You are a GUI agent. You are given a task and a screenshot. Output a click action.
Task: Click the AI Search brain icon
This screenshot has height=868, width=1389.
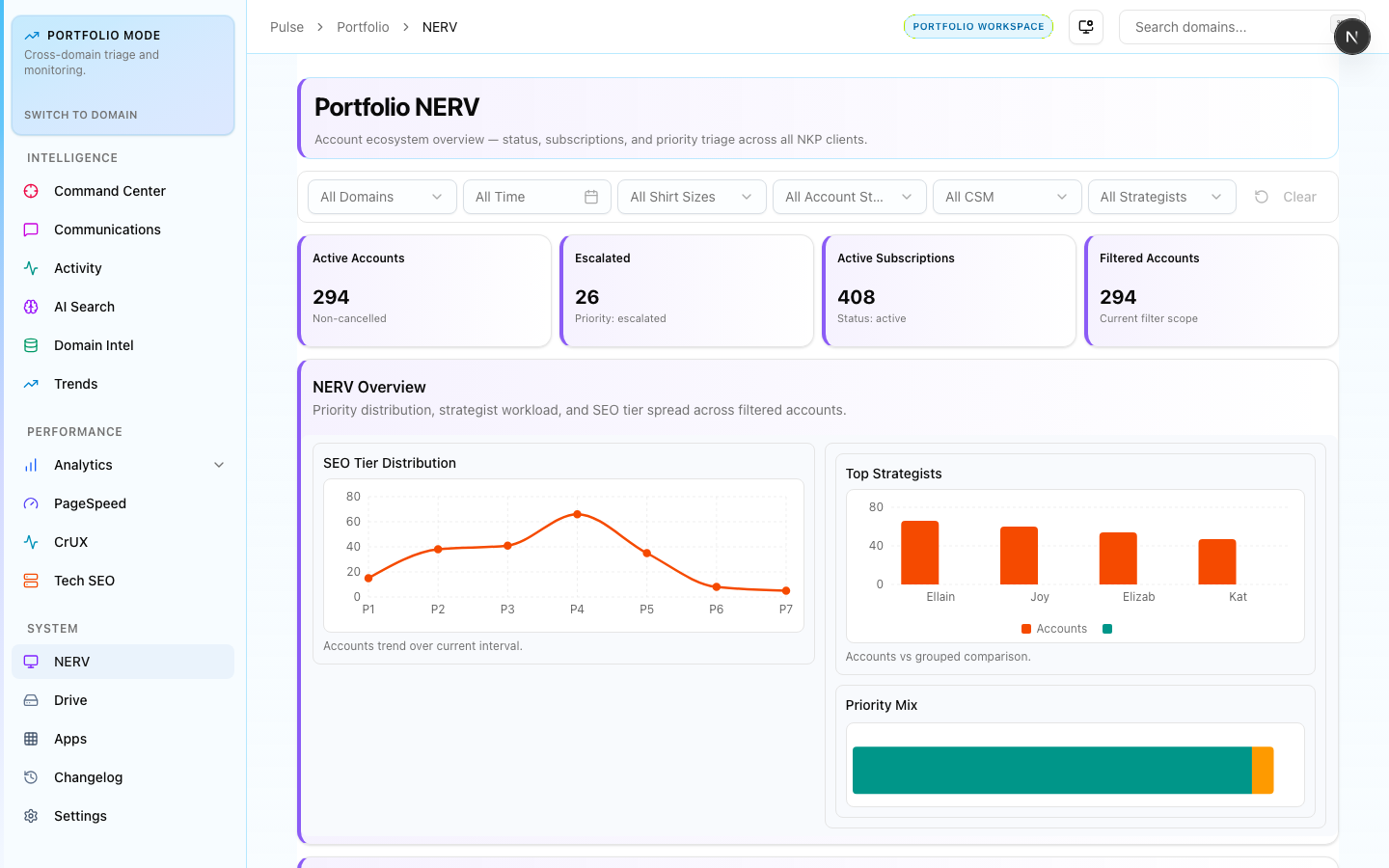click(x=31, y=307)
